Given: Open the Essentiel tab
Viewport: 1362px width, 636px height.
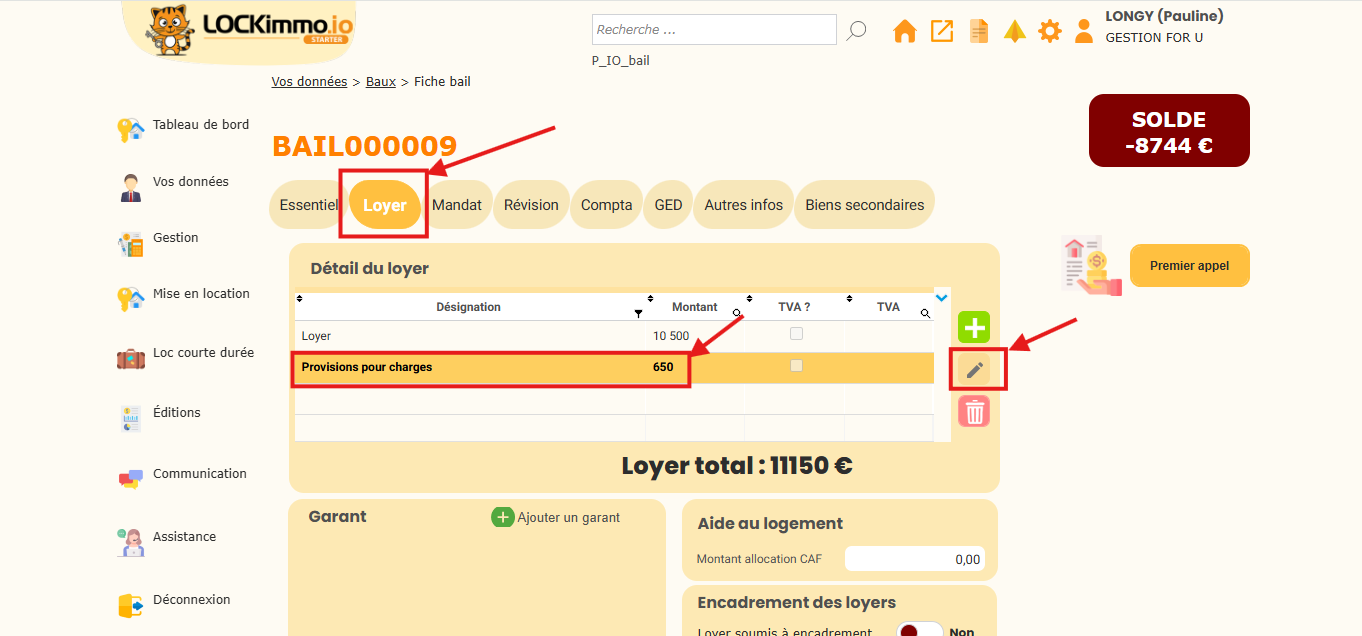Looking at the screenshot, I should click(x=308, y=205).
